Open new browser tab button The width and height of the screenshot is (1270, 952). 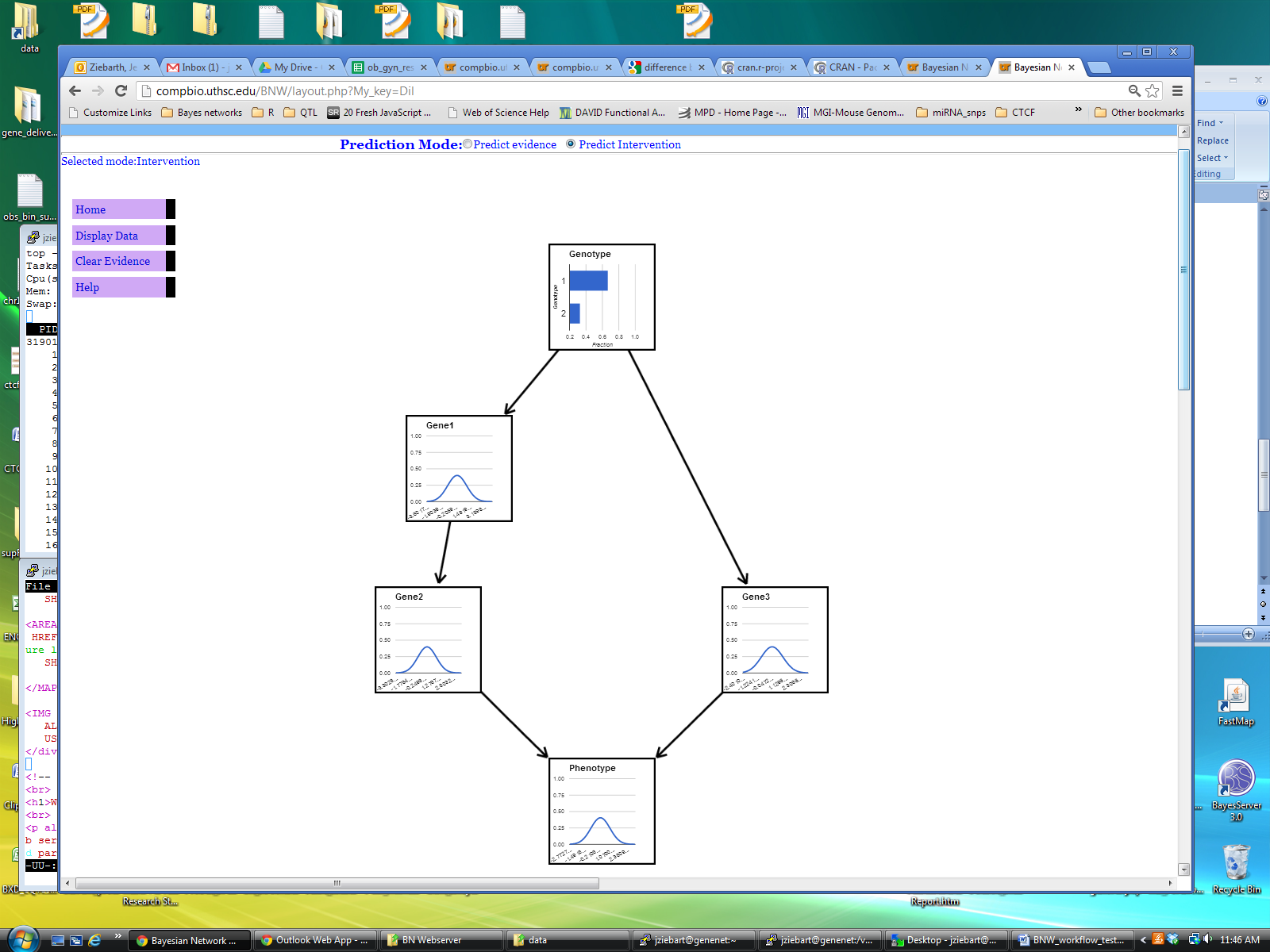click(1099, 67)
